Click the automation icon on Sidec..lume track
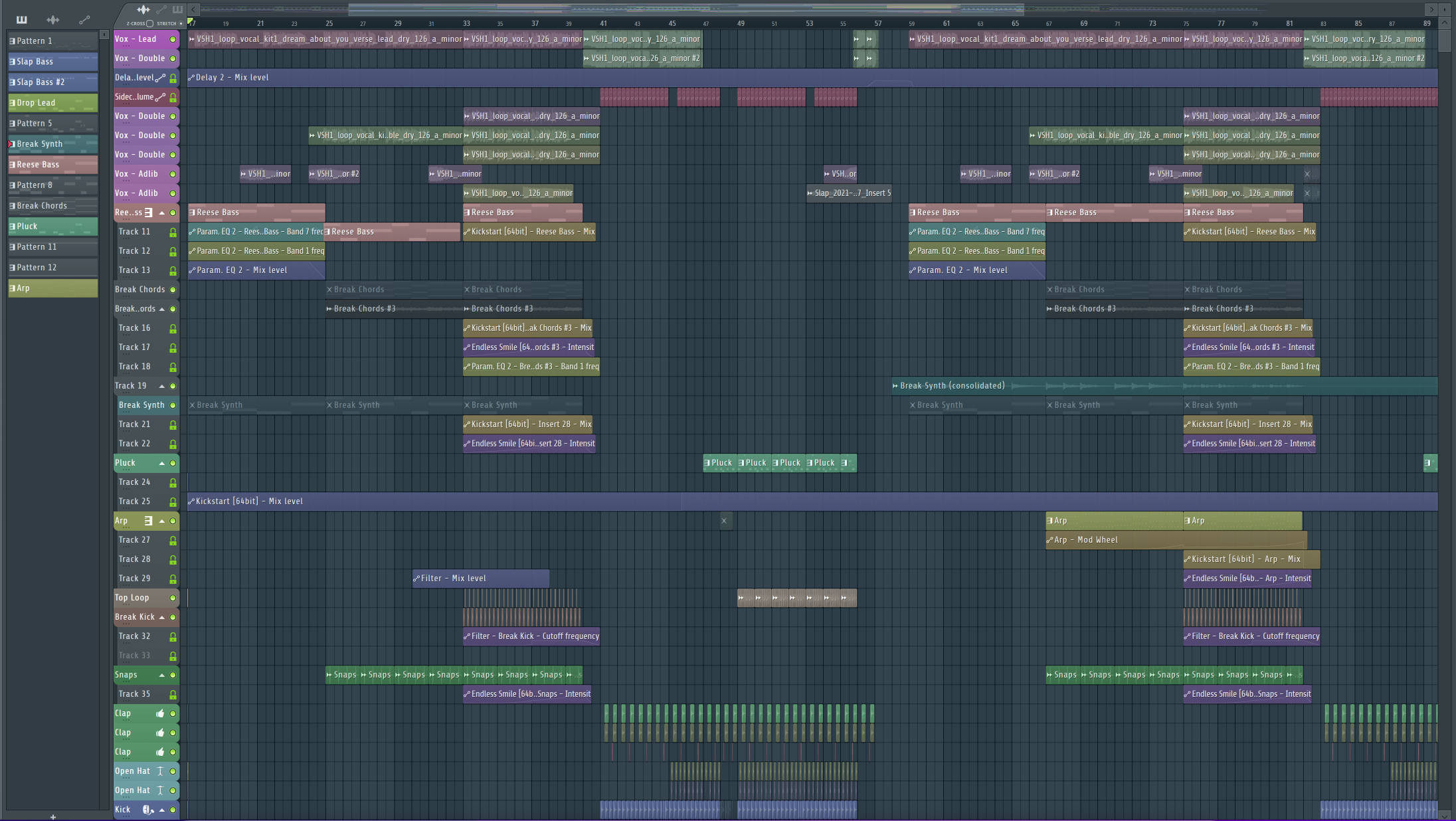 (160, 97)
